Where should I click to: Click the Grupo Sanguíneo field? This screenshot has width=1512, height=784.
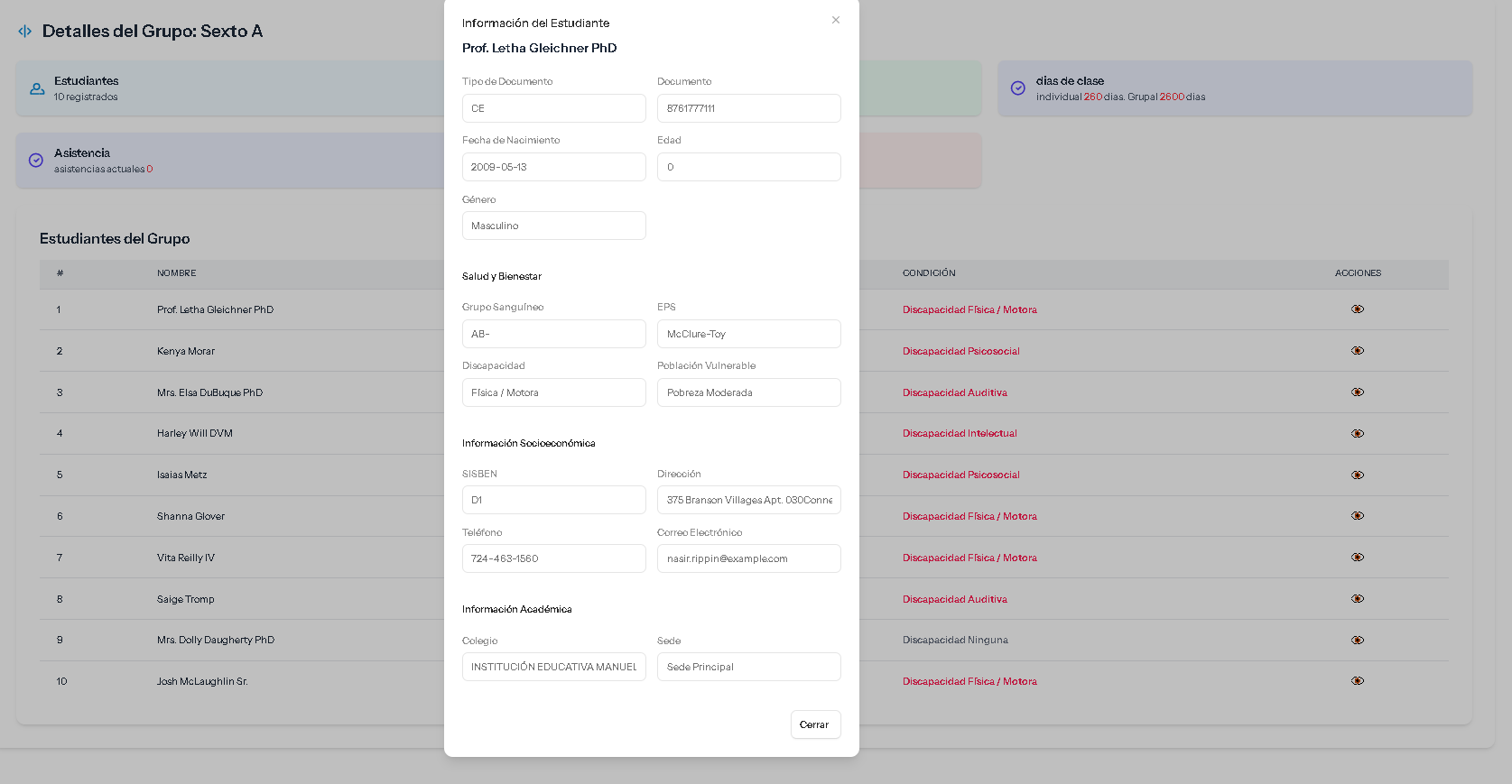pyautogui.click(x=553, y=334)
